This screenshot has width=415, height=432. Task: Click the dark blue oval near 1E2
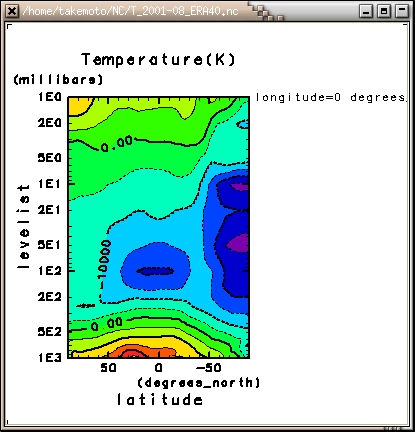(x=155, y=271)
